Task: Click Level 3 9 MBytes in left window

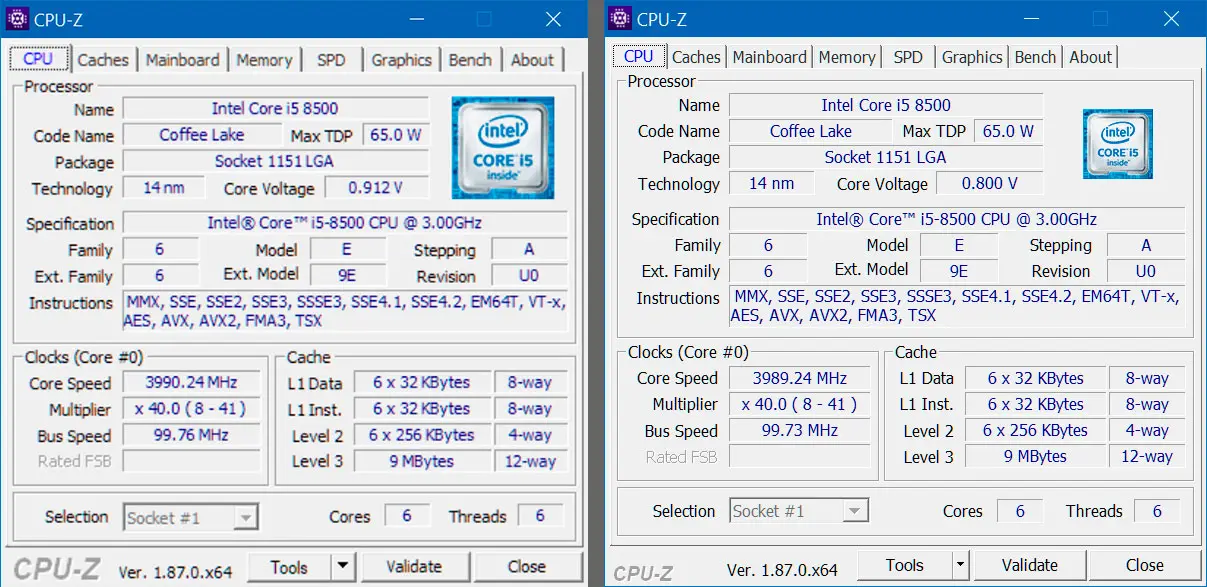Action: 421,462
